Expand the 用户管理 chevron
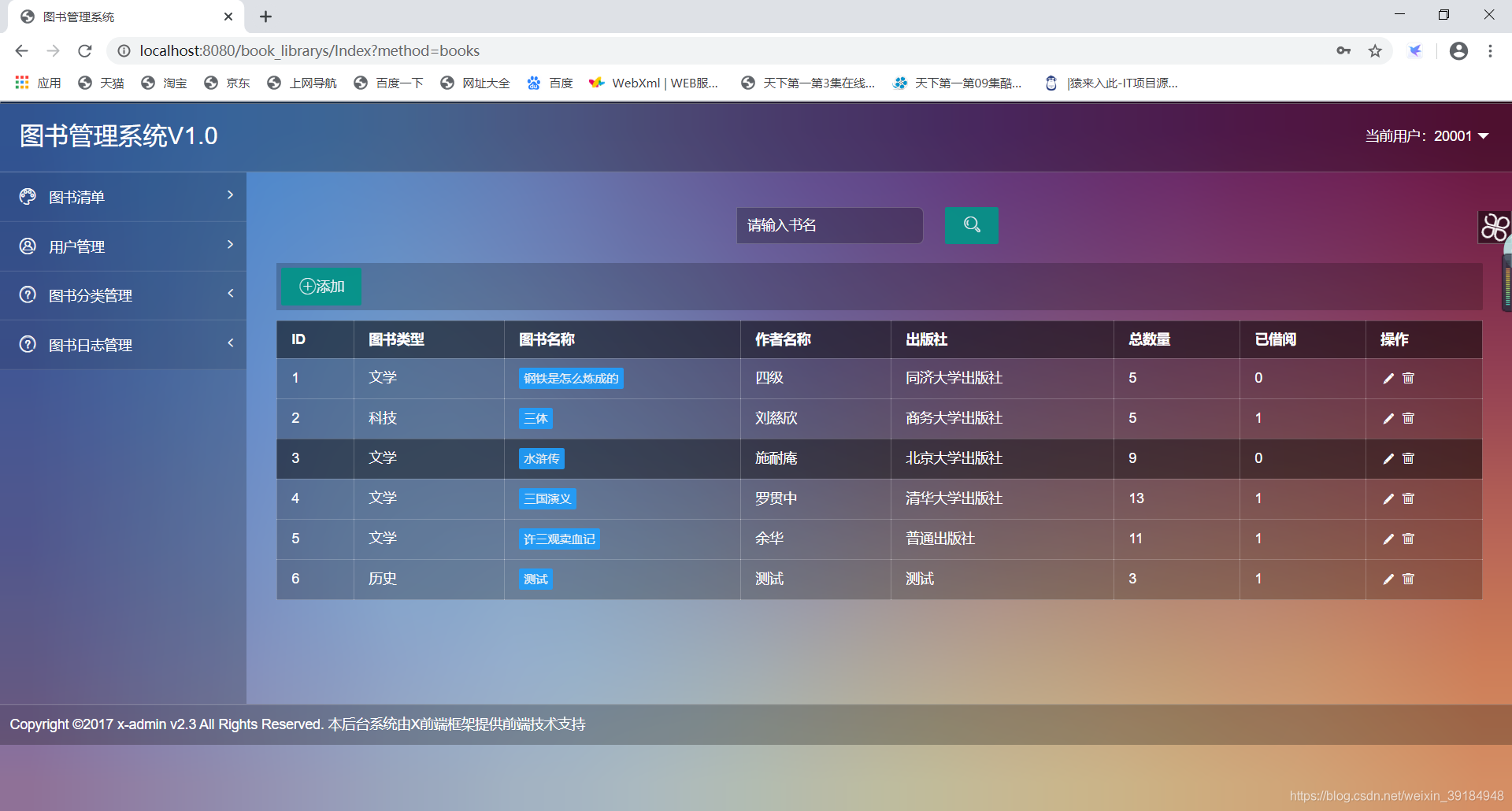Viewport: 1512px width, 811px height. [x=230, y=245]
